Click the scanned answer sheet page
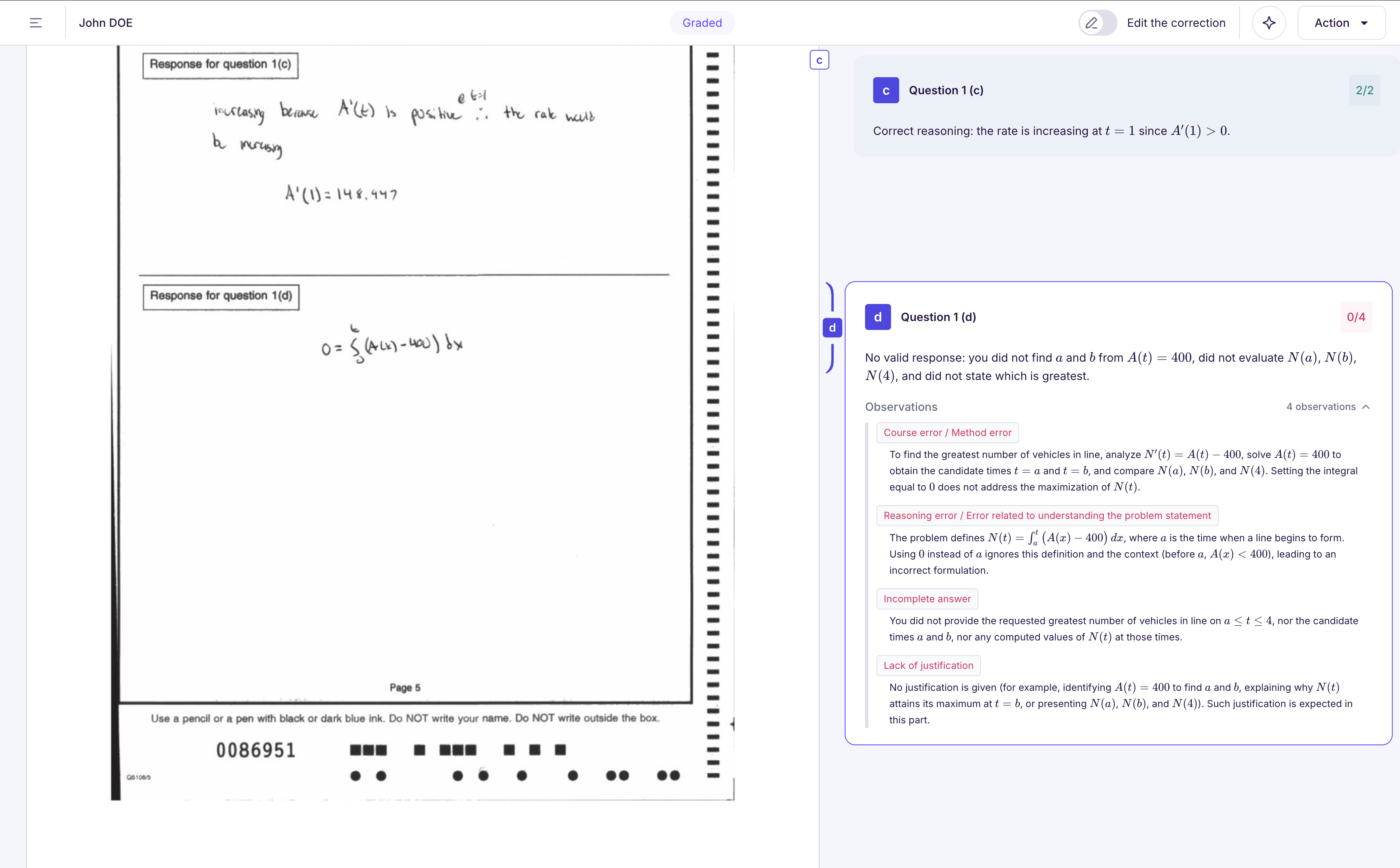The height and width of the screenshot is (868, 1400). pos(402,402)
